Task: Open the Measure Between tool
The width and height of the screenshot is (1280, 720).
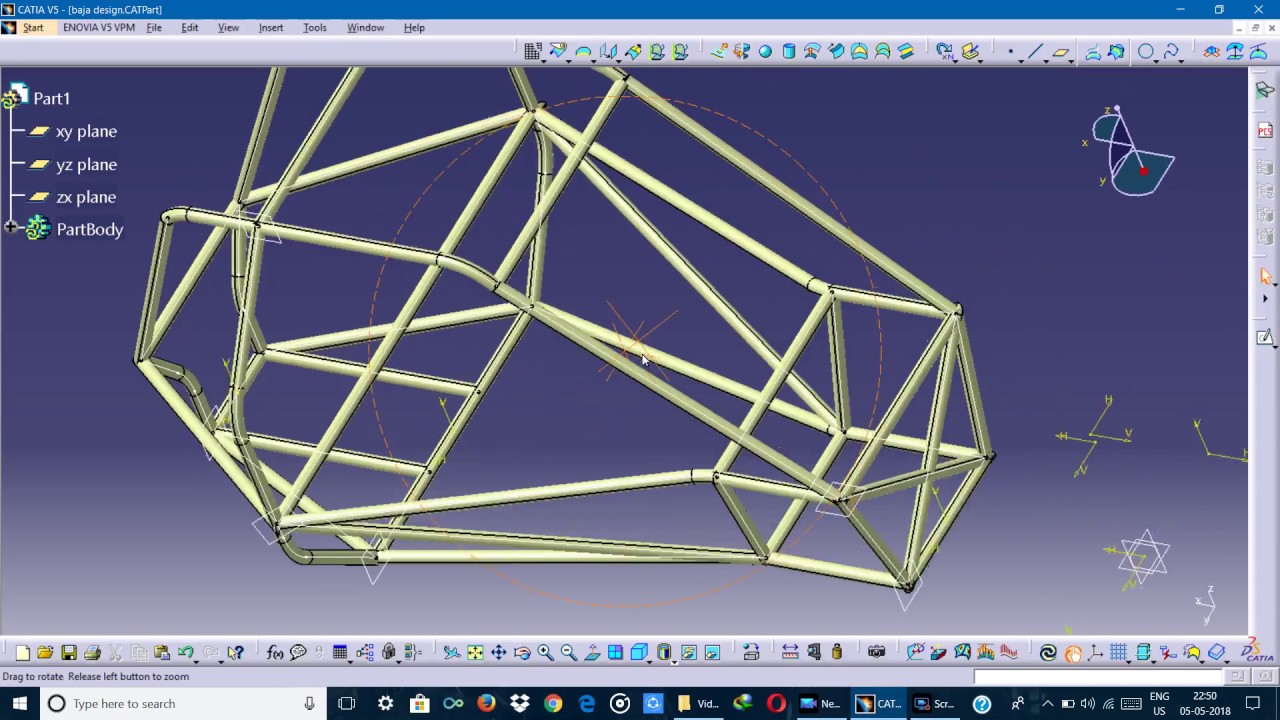Action: tap(790, 653)
